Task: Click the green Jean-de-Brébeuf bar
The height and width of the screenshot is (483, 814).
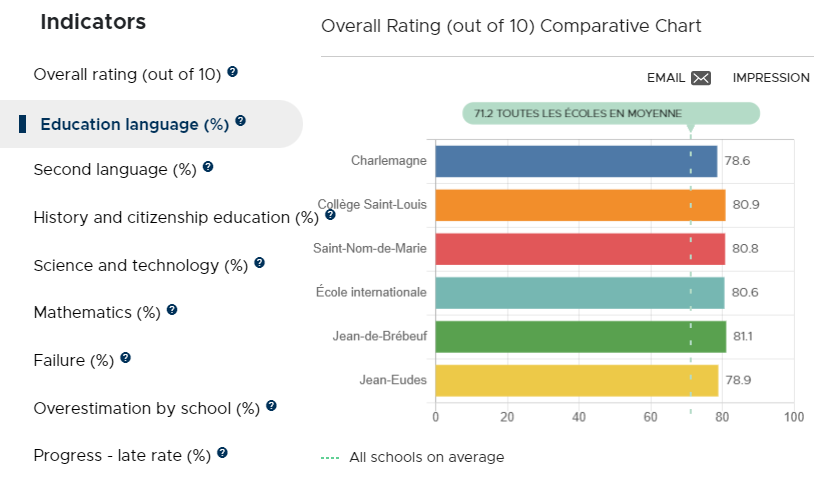Action: coord(581,337)
